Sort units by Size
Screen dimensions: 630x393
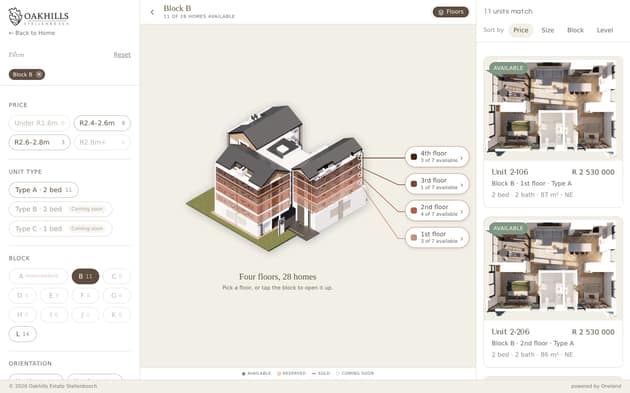point(548,30)
